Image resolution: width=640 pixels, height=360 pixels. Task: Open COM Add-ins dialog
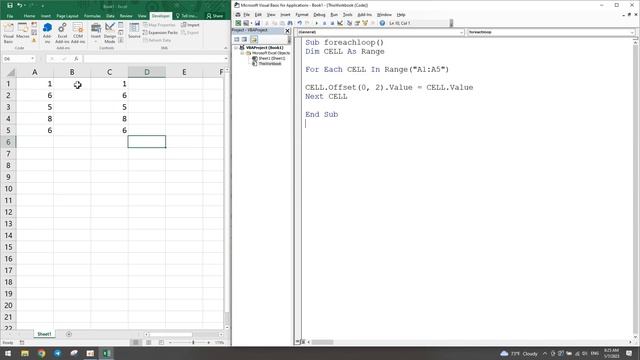point(78,33)
